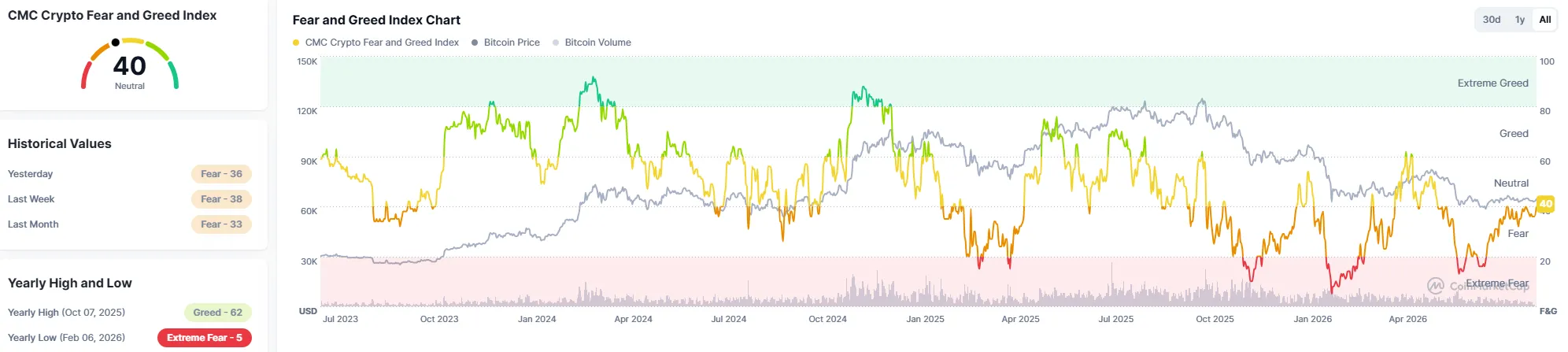Click the Oct 2025 axis label

[x=1215, y=319]
